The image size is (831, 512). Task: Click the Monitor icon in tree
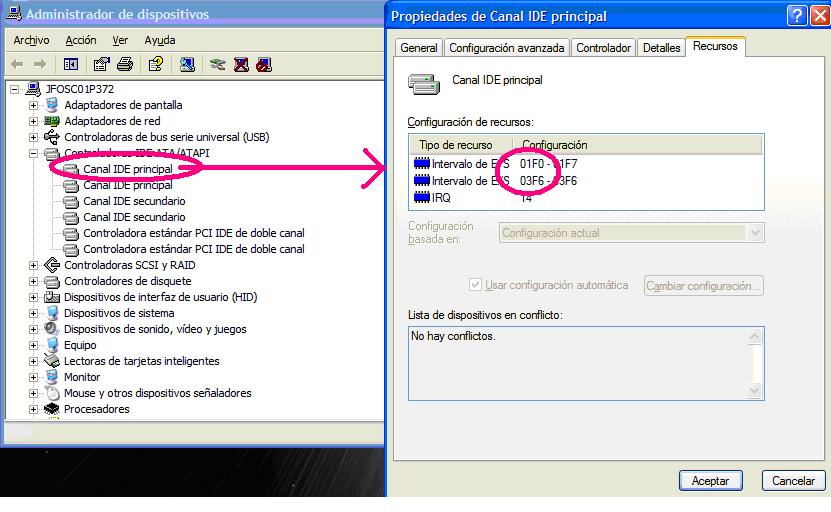point(52,377)
